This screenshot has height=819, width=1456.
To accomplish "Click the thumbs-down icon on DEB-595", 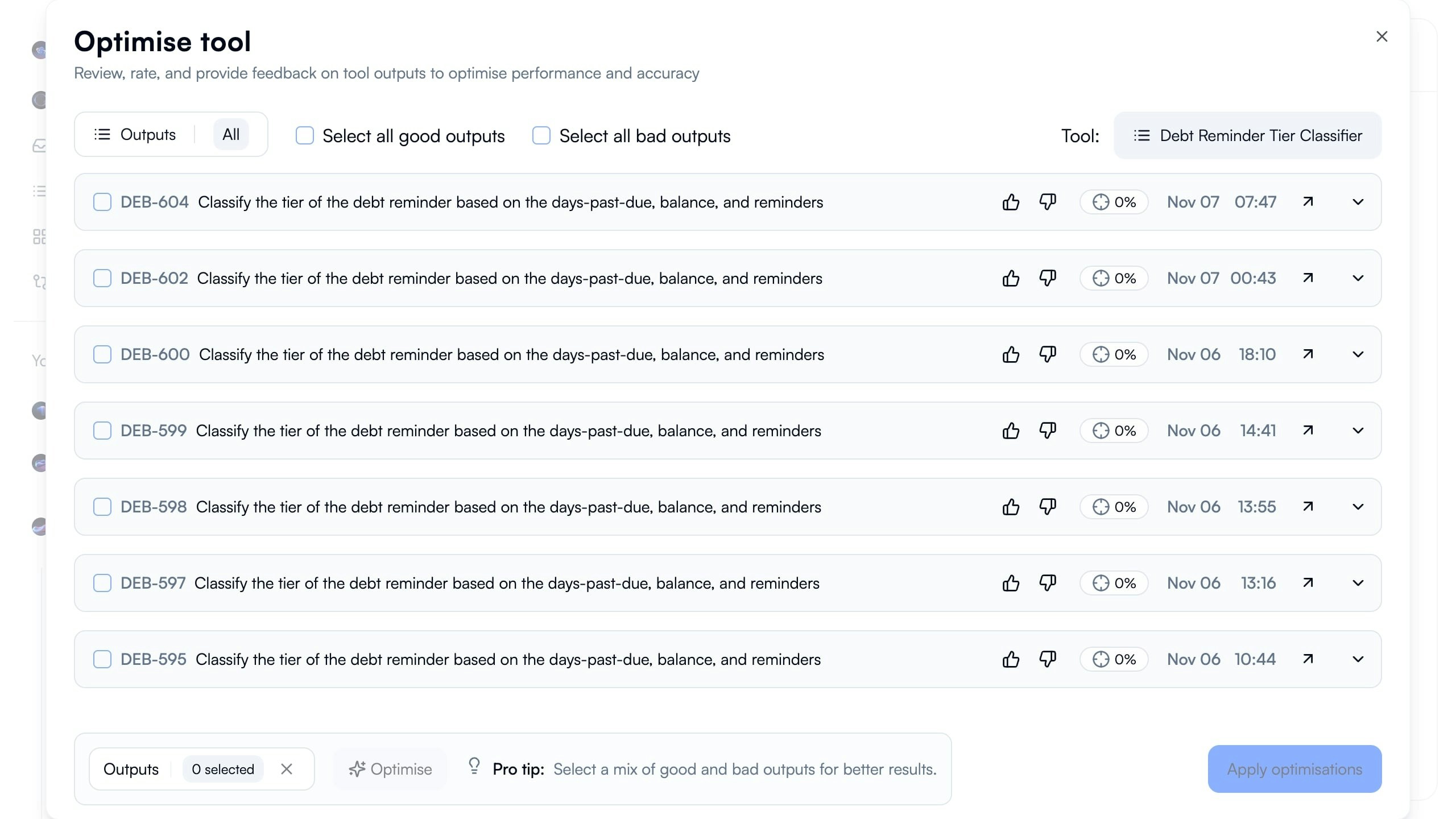I will click(1047, 659).
